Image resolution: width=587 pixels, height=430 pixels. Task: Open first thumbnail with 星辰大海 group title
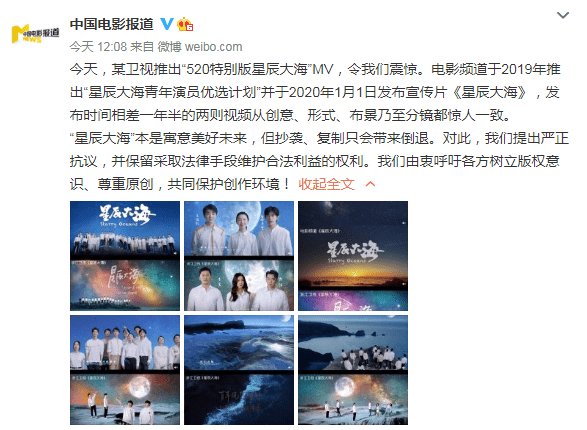click(x=125, y=256)
